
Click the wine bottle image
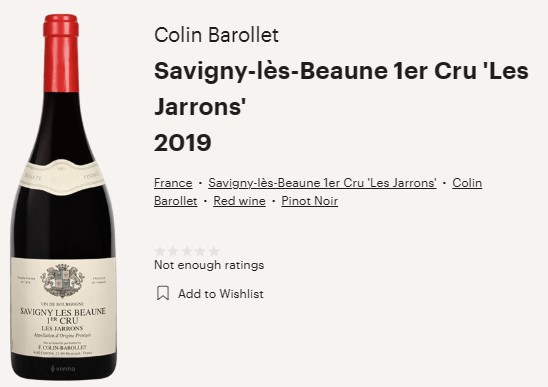[x=63, y=197]
